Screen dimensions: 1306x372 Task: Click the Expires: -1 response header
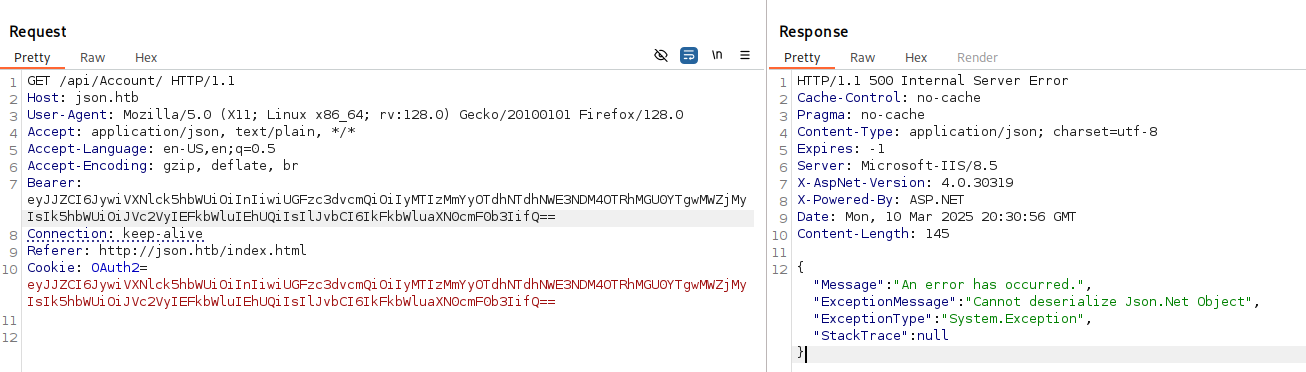coord(841,149)
